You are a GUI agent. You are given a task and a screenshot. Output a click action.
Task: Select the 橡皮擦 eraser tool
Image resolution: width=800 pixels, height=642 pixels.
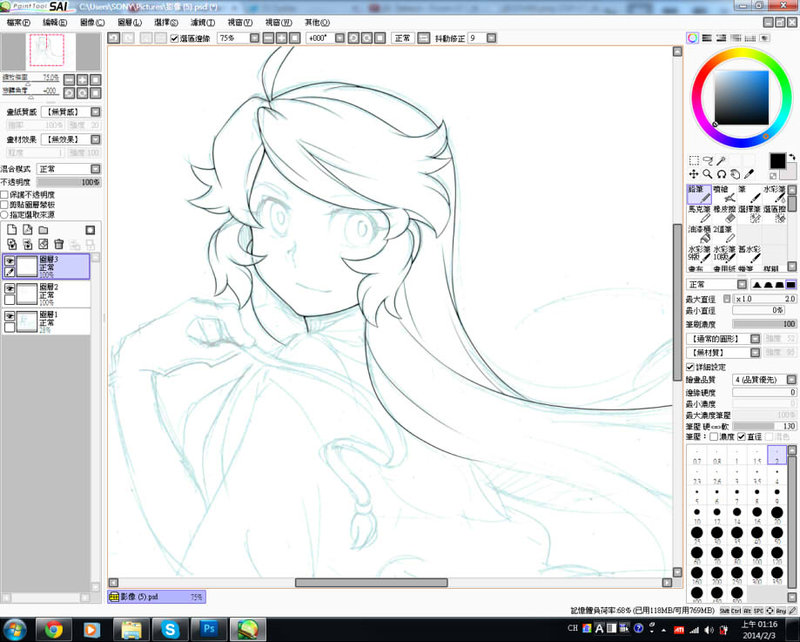pyautogui.click(x=724, y=214)
